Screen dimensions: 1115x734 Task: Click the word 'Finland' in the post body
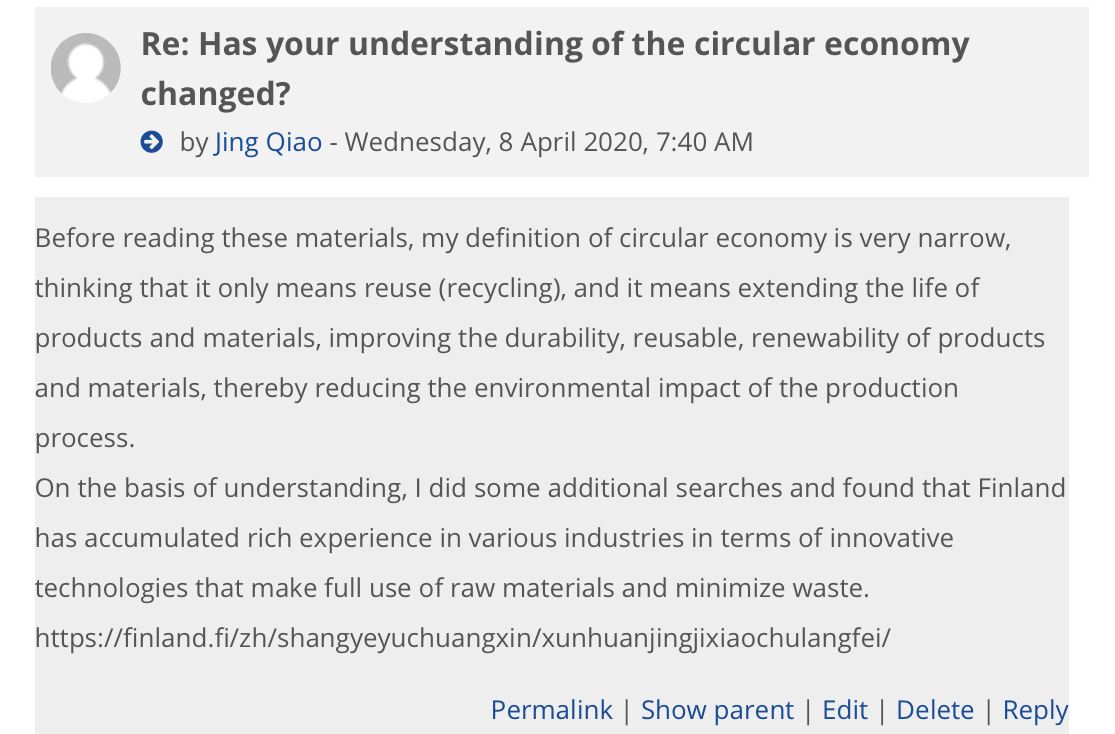tap(1021, 489)
